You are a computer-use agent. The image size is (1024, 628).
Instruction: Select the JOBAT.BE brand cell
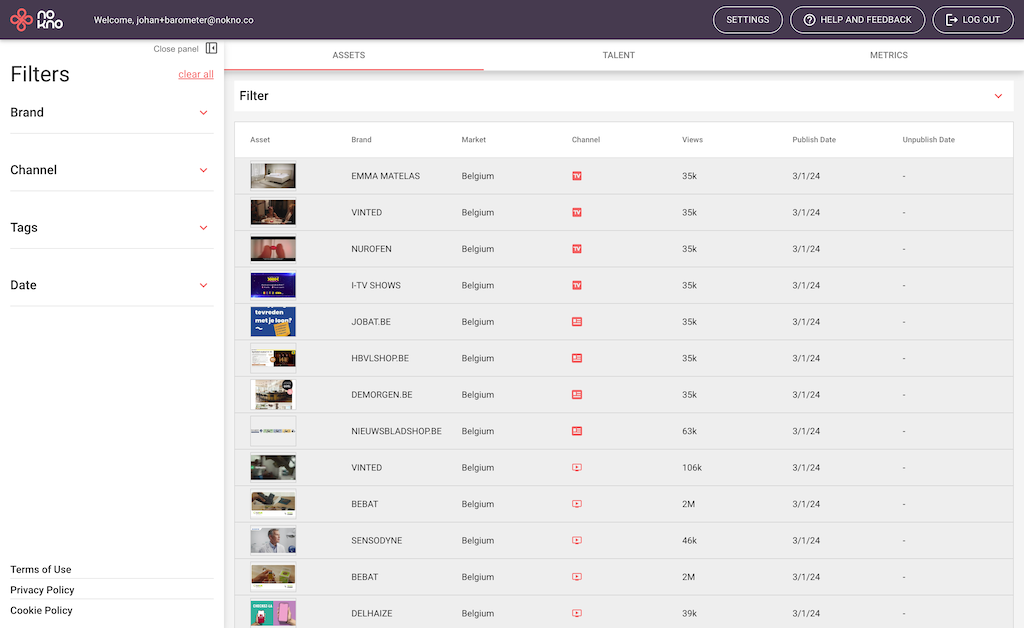pyautogui.click(x=371, y=322)
